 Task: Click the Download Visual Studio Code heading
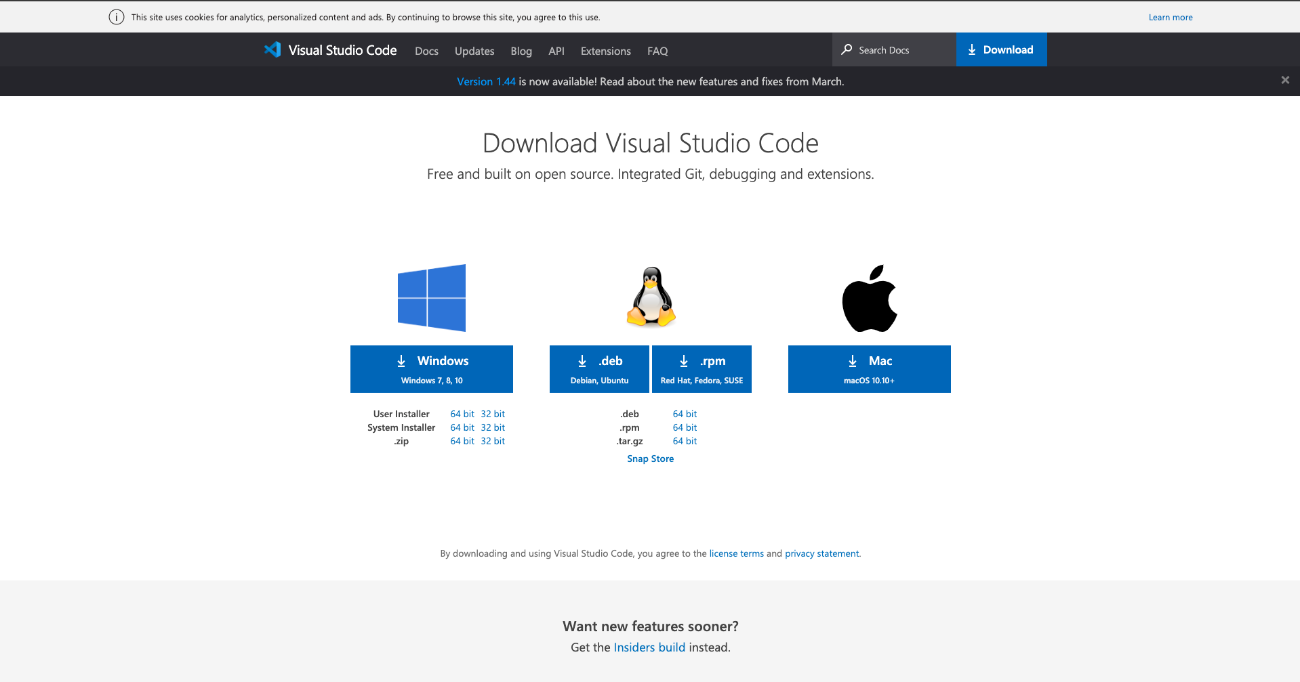tap(650, 143)
